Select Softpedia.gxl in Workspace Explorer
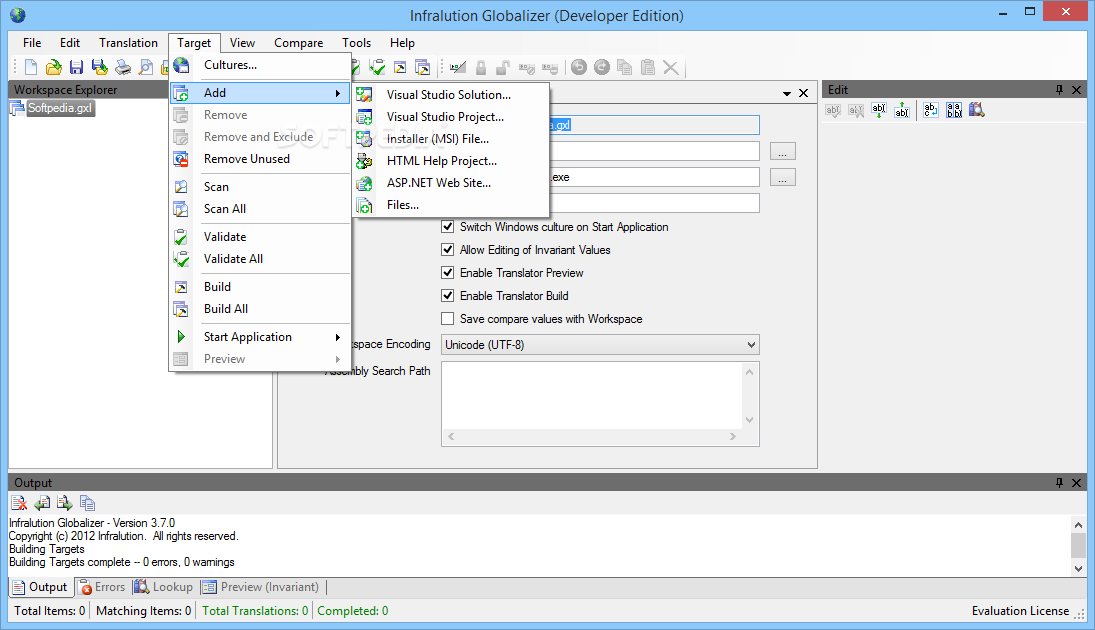1095x630 pixels. 60,108
